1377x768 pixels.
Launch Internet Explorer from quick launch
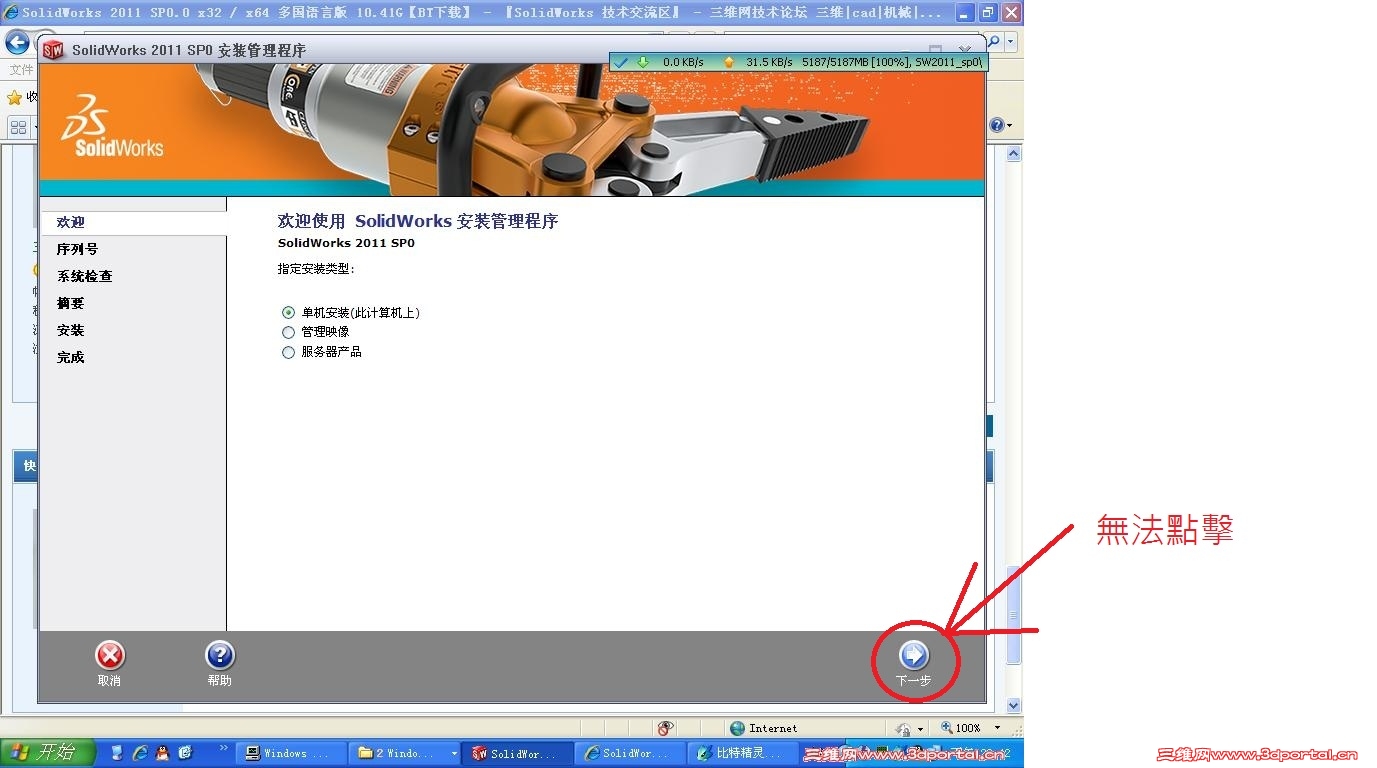click(140, 753)
